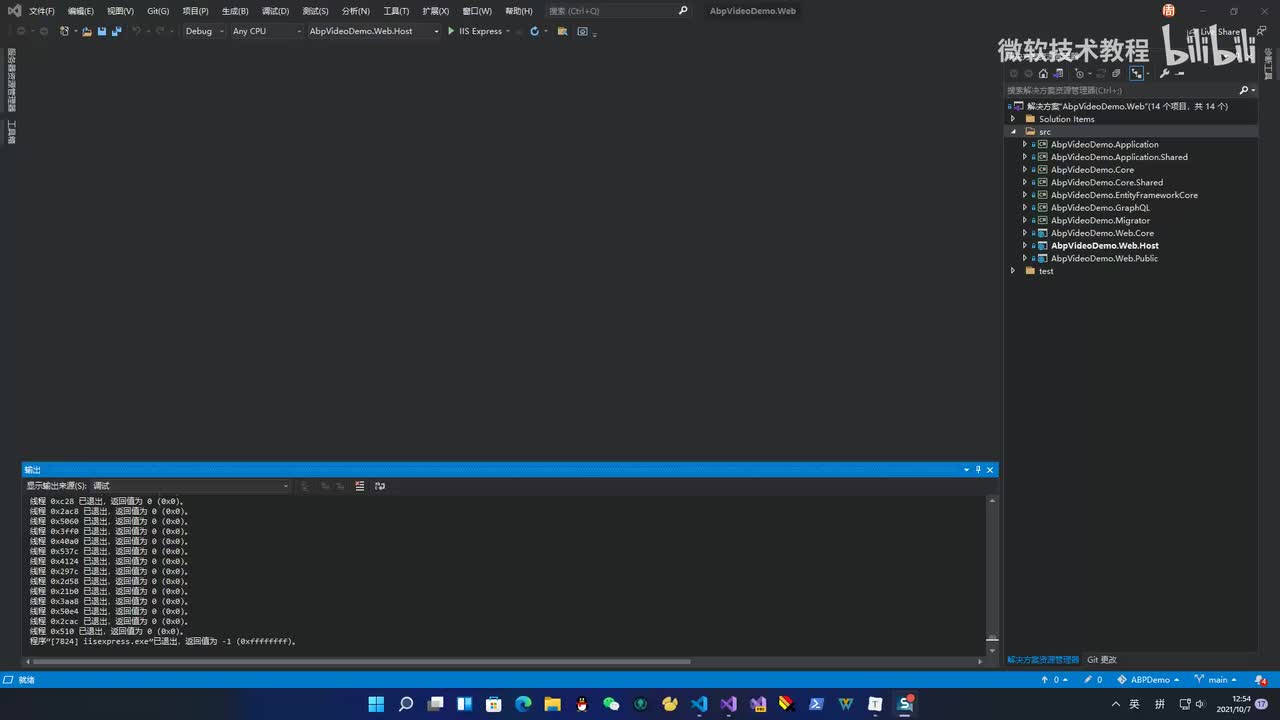Open WeChat from the taskbar
The width and height of the screenshot is (1280, 720).
tap(611, 704)
